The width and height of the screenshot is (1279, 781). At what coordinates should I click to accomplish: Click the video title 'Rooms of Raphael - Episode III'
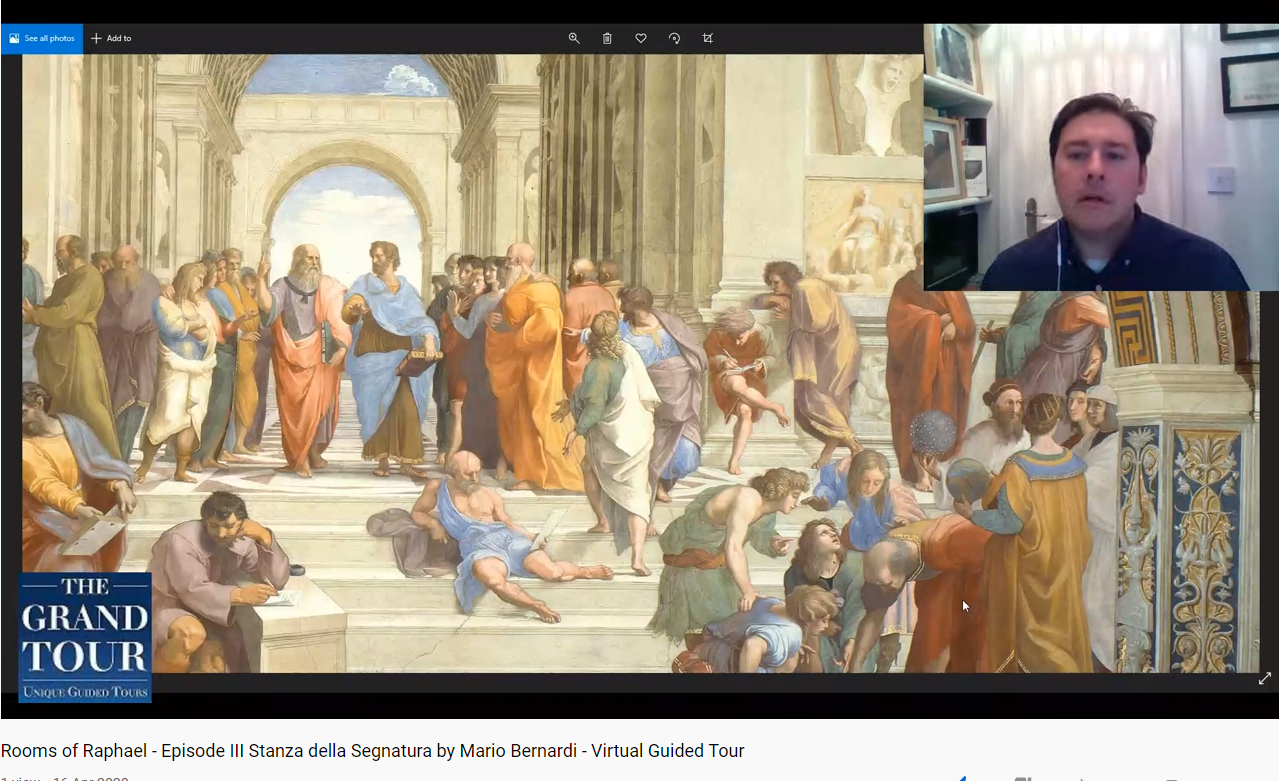372,751
